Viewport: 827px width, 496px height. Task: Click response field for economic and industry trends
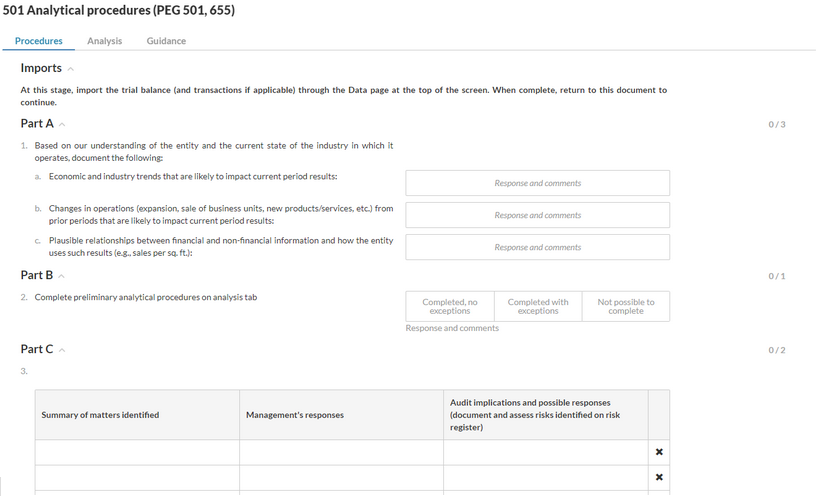click(537, 183)
